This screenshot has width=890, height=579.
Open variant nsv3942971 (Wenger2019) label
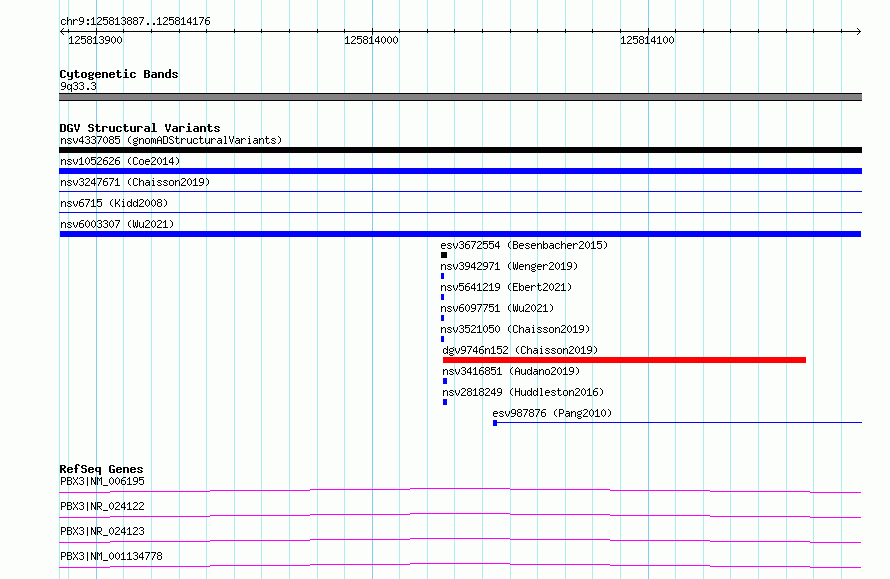coord(509,266)
